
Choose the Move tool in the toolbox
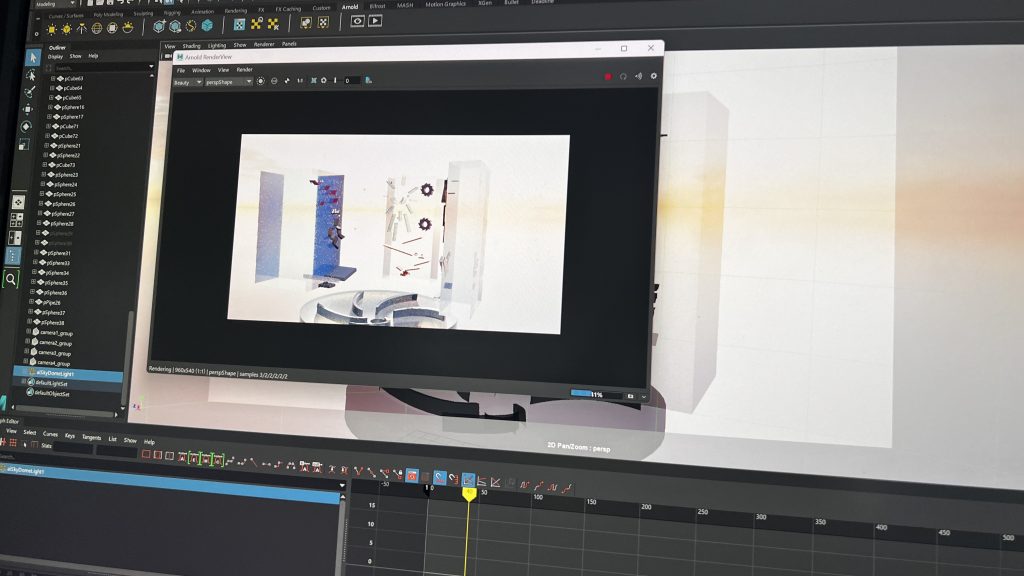coord(28,109)
